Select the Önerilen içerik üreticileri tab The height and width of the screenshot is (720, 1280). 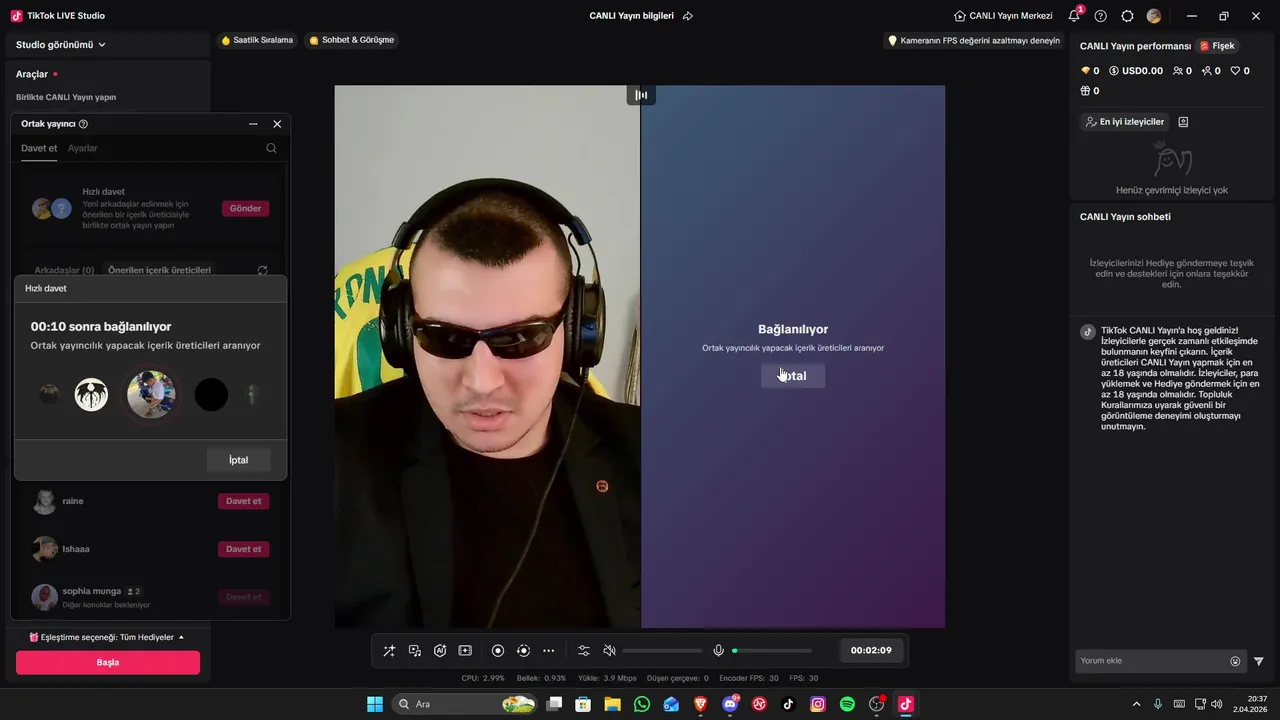point(159,270)
